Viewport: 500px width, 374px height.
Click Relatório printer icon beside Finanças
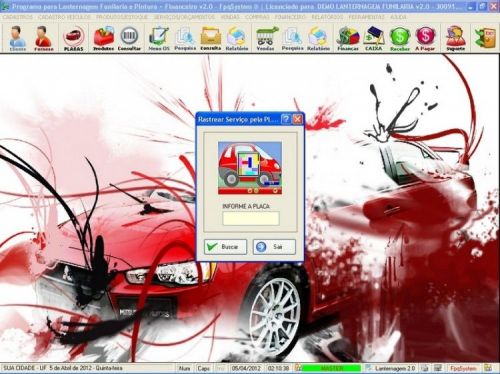click(x=318, y=39)
